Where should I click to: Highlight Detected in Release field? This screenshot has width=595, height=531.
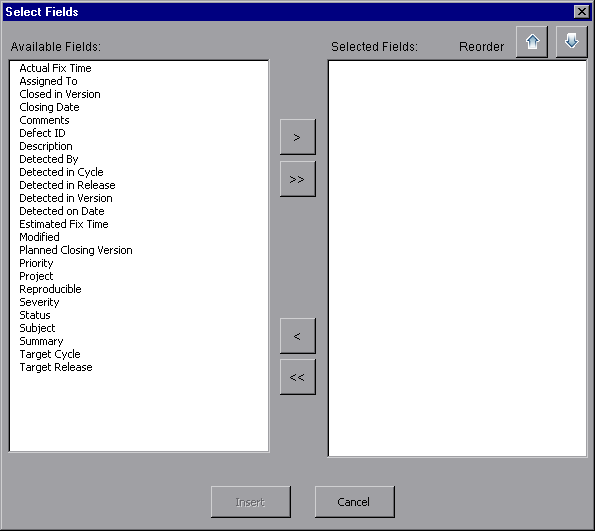click(x=68, y=185)
